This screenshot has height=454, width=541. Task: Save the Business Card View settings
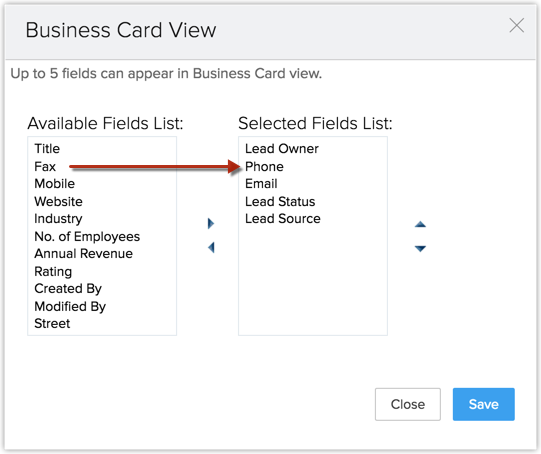(x=483, y=404)
